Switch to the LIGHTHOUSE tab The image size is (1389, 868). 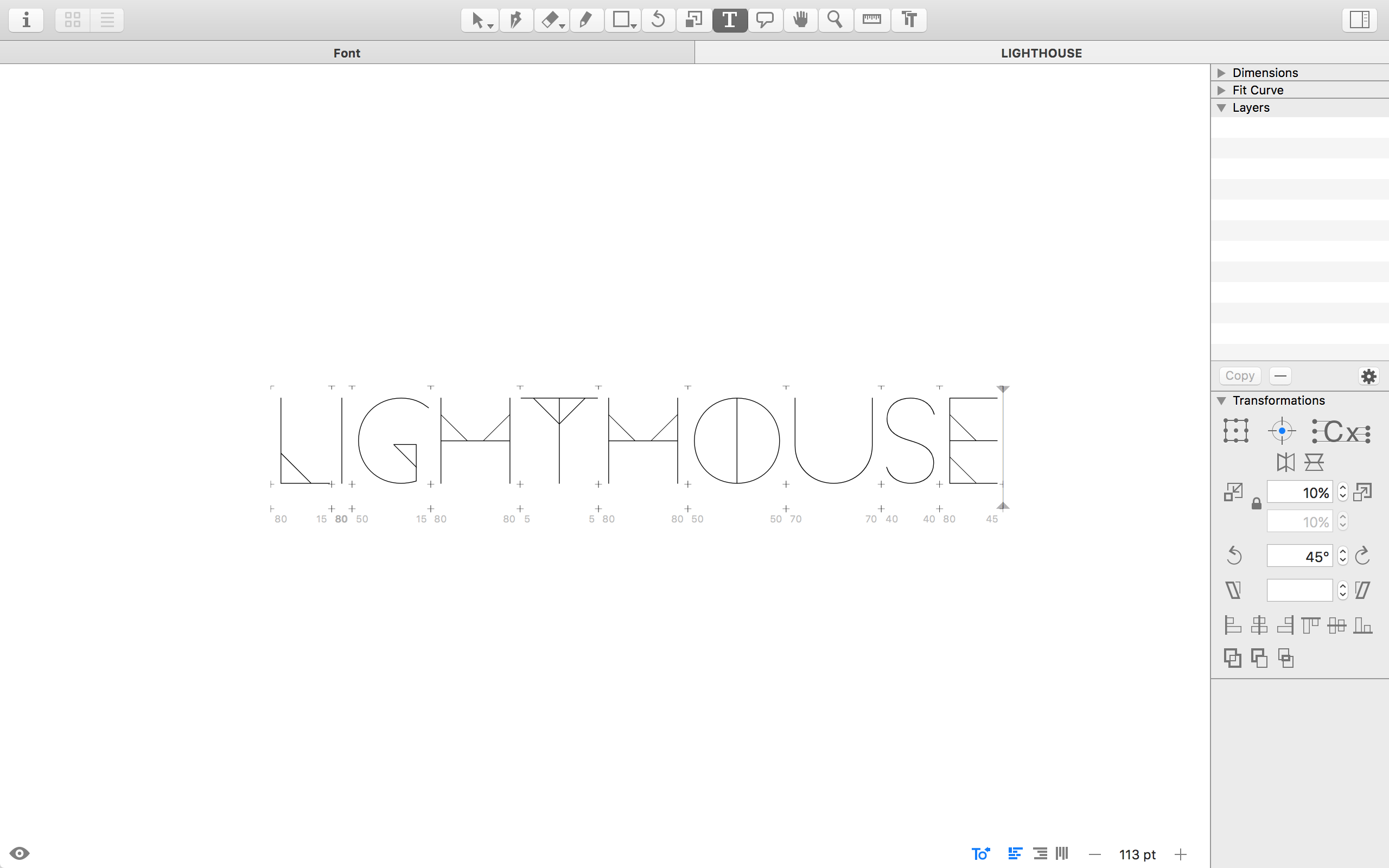(x=1041, y=53)
